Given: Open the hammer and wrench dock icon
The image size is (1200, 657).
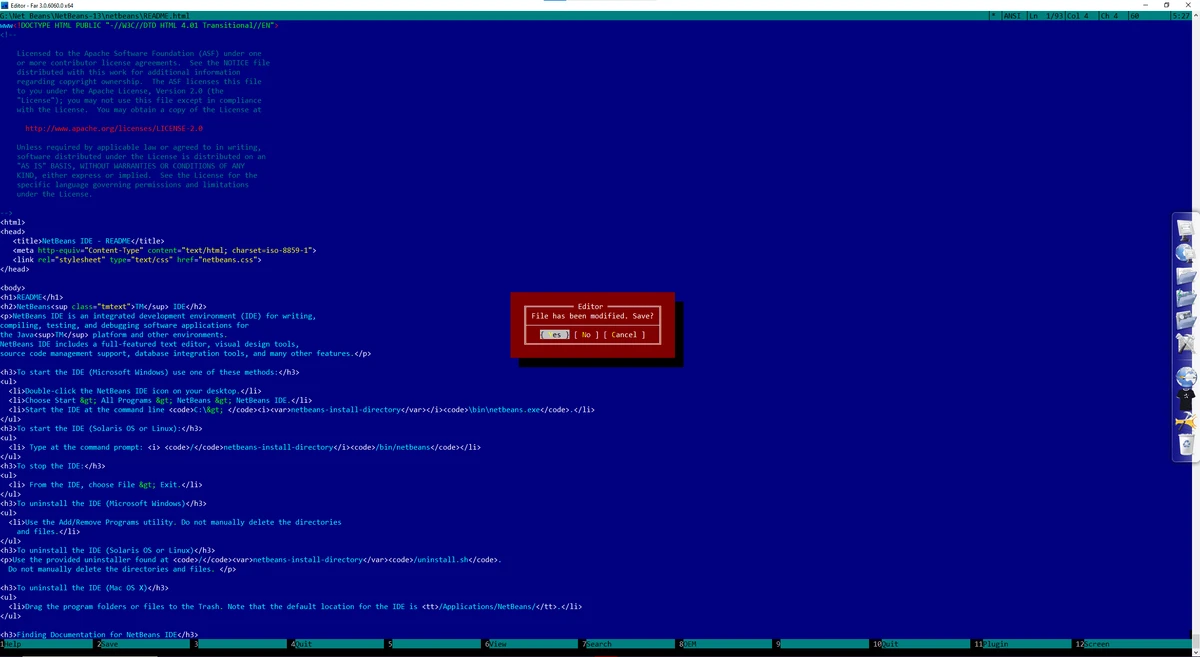Looking at the screenshot, I should [x=1186, y=421].
